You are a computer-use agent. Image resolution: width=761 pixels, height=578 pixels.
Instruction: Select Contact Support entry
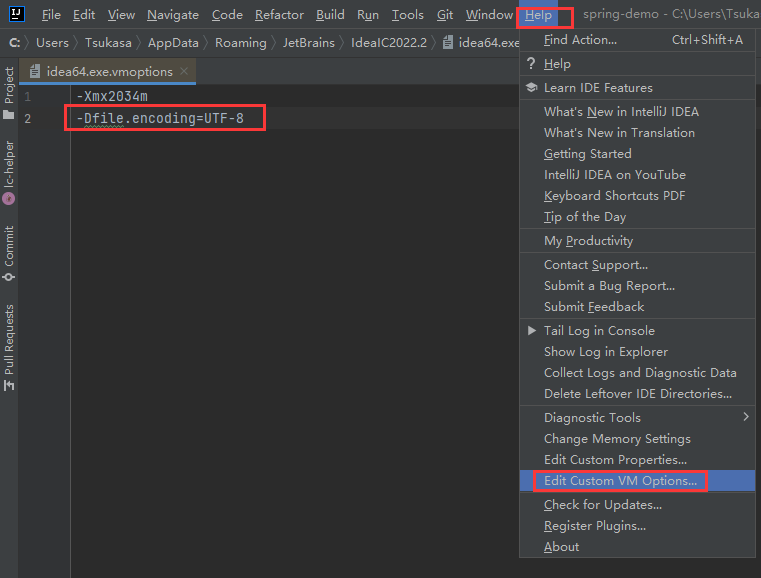(637, 264)
